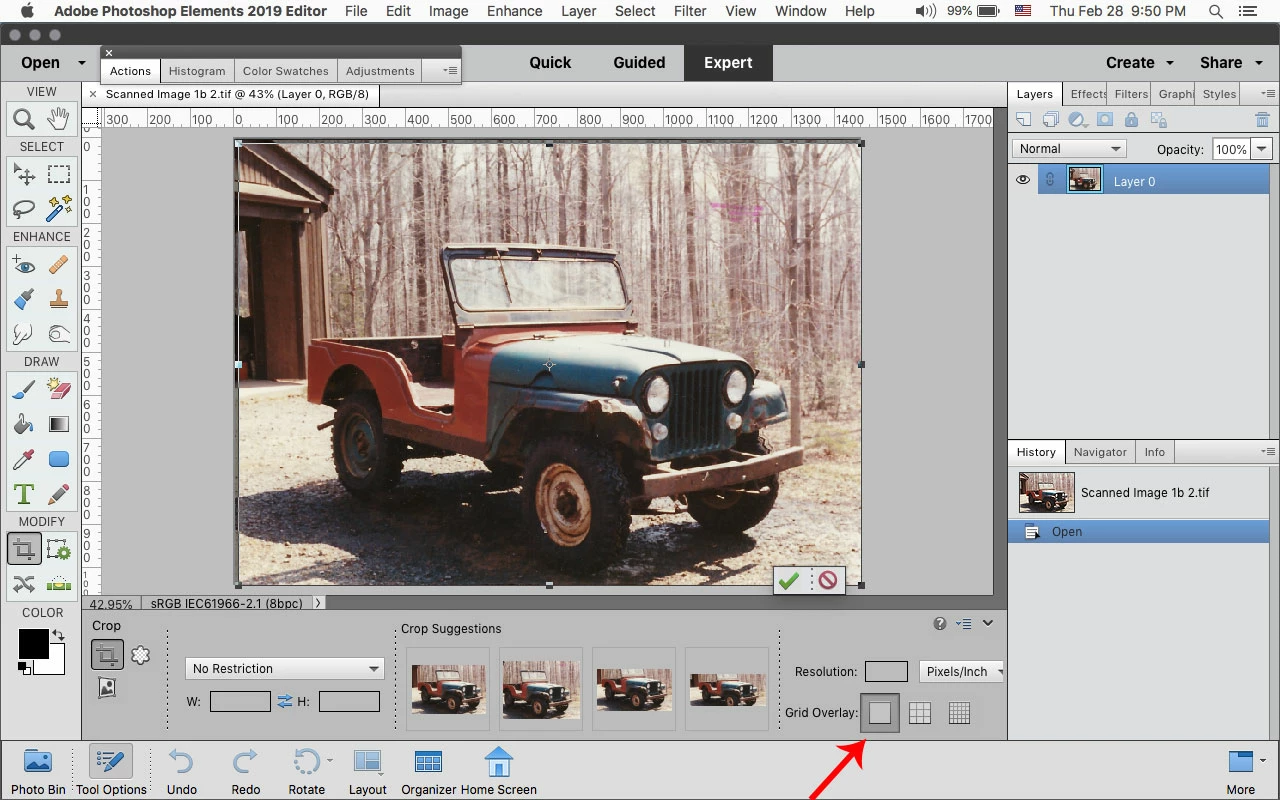Open the Enhance menu

click(515, 11)
